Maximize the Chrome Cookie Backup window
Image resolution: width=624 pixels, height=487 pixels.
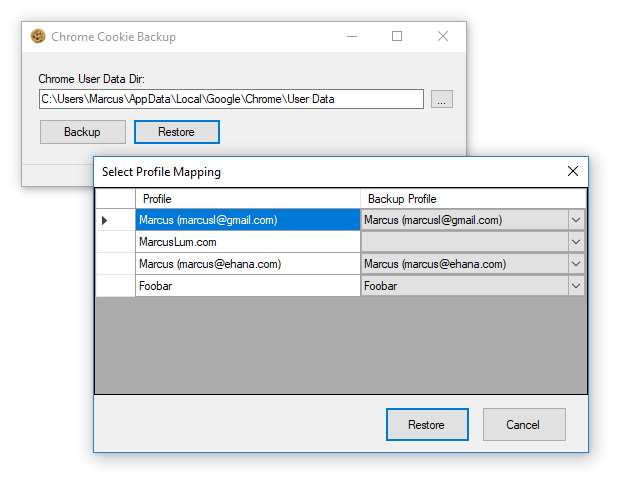(x=397, y=37)
